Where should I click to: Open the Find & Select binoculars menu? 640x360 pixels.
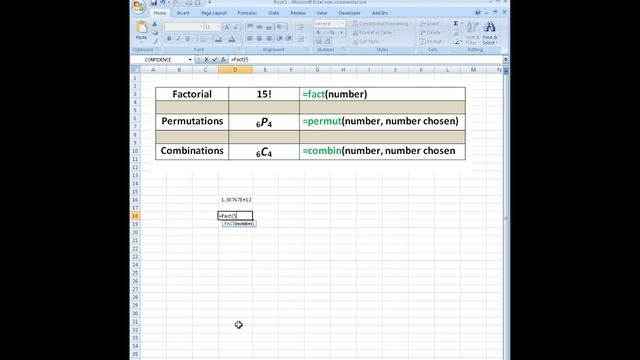point(490,33)
